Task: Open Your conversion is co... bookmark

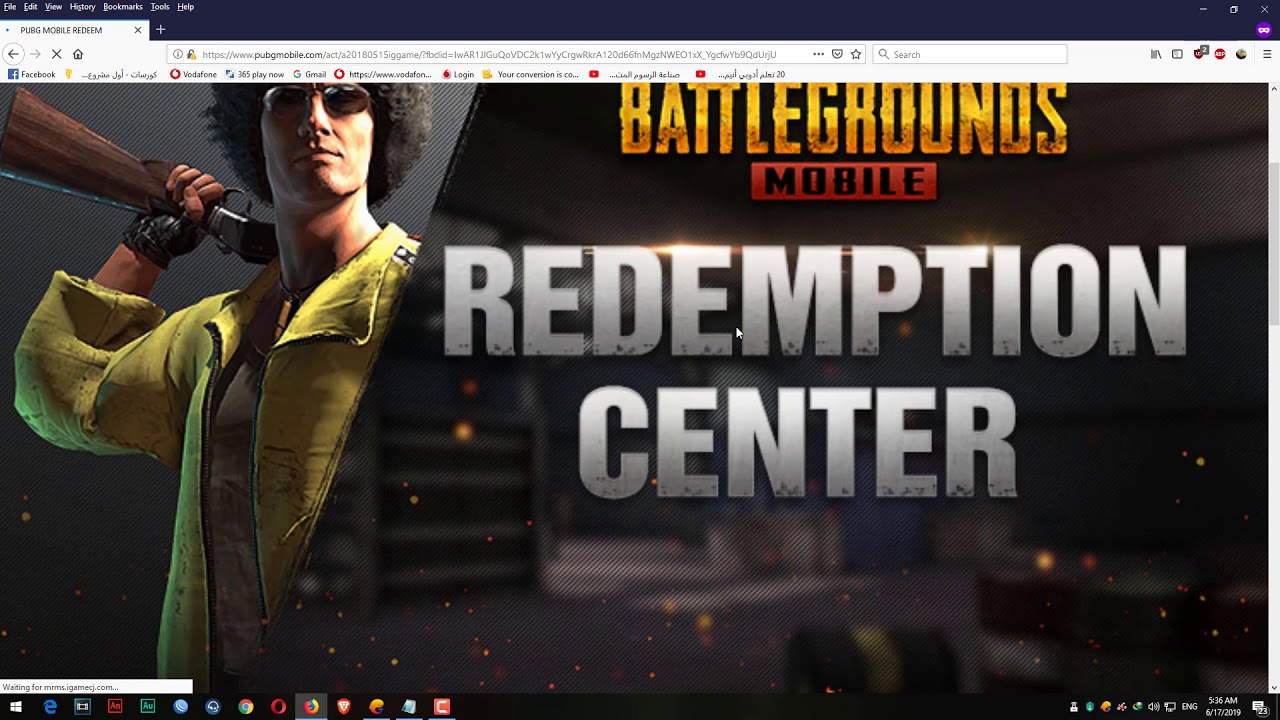Action: point(531,75)
